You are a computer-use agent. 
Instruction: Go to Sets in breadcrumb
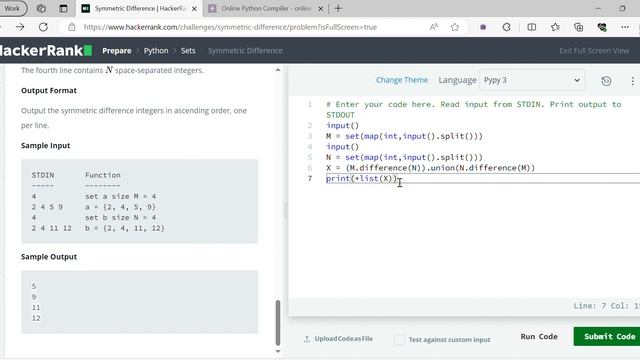[x=188, y=51]
